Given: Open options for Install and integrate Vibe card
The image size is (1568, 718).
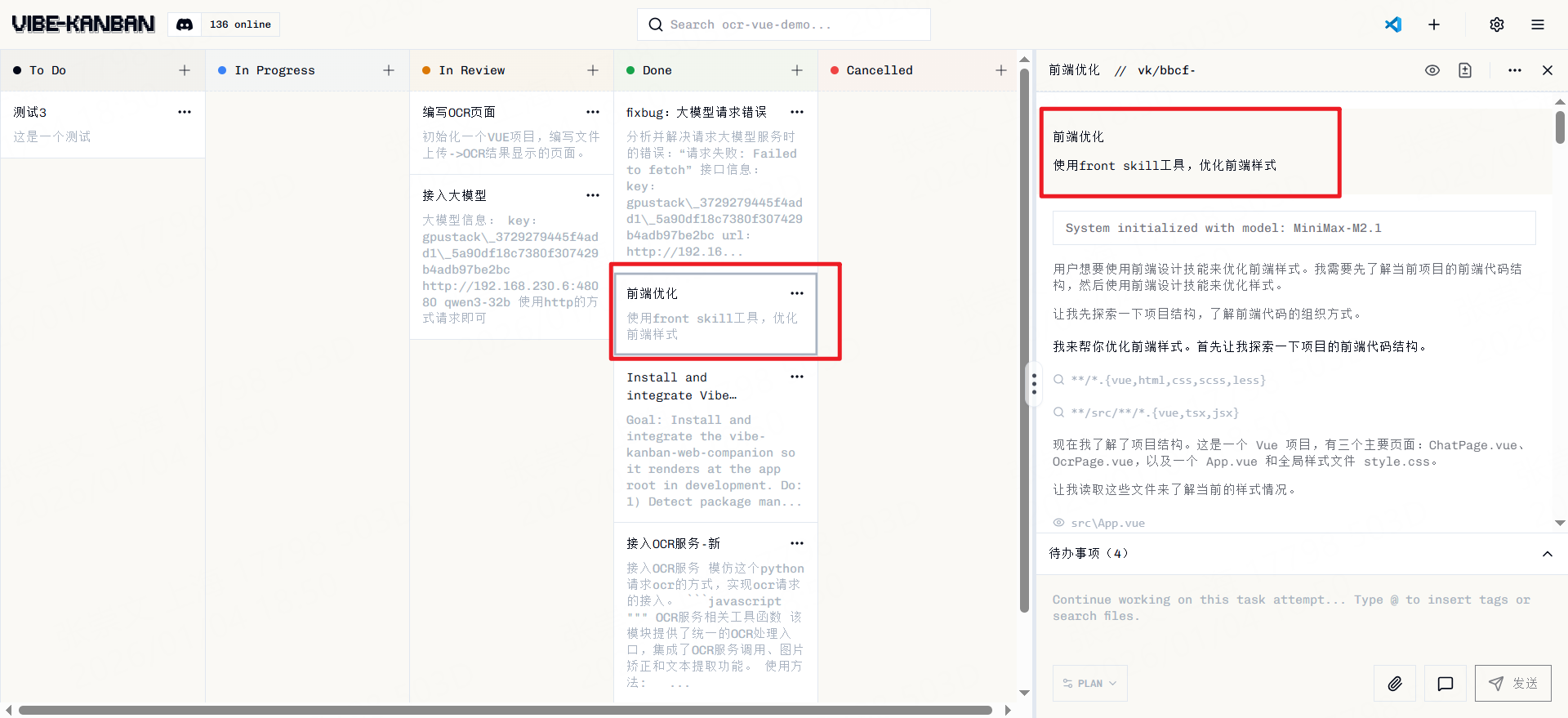Looking at the screenshot, I should [x=797, y=377].
